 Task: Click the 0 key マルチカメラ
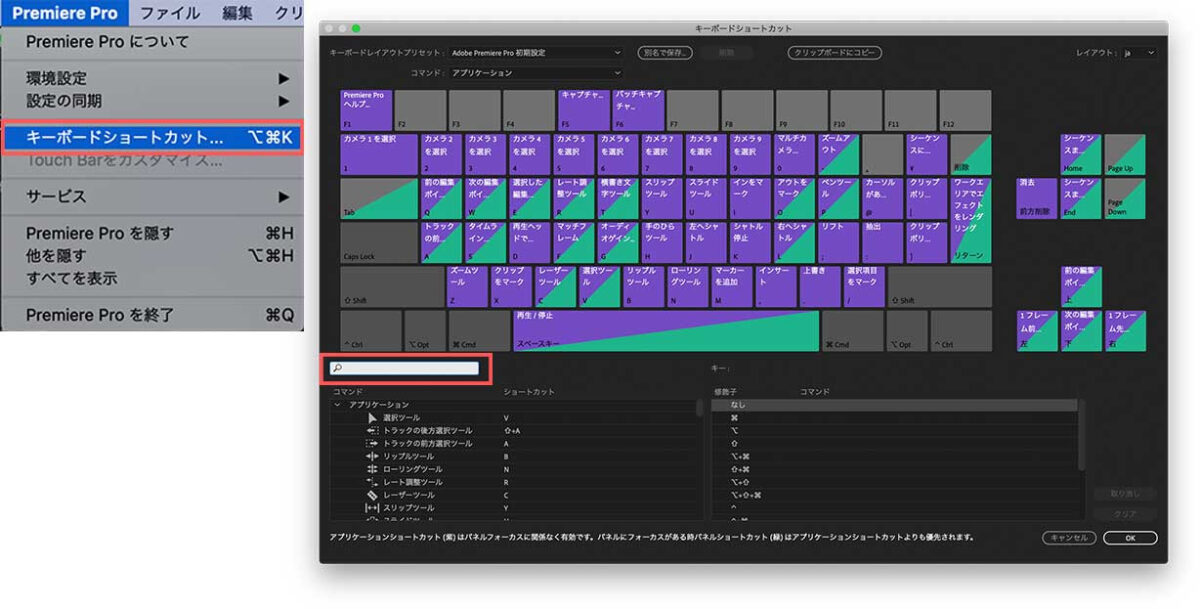pyautogui.click(x=795, y=154)
